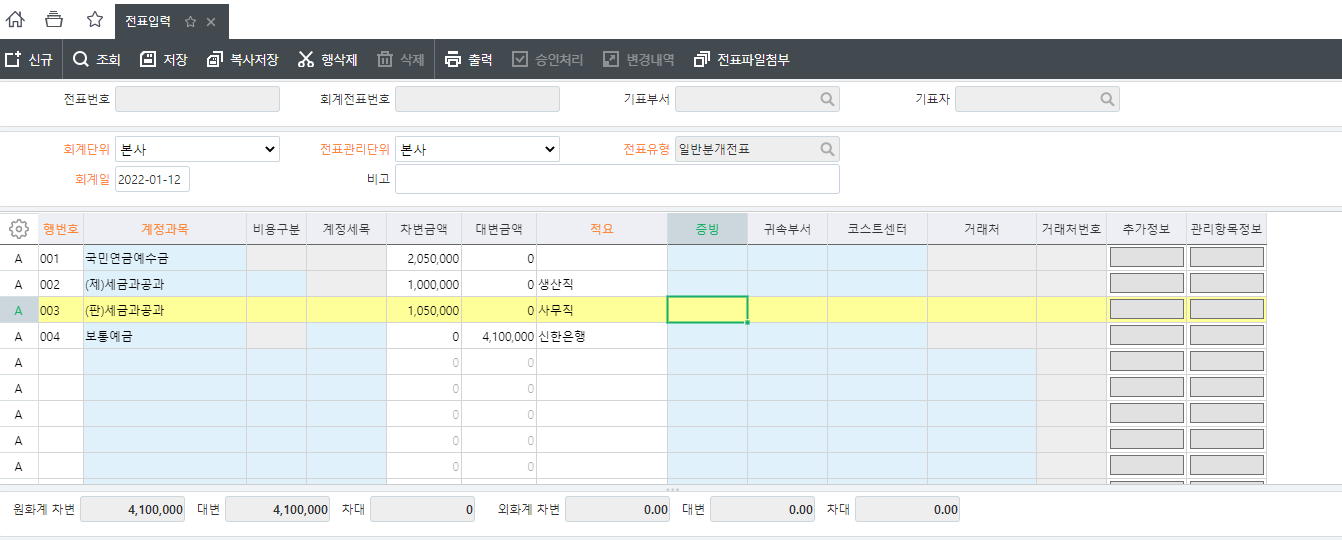
Task: Select the 국민연금예수금 account cell
Action: 165,258
